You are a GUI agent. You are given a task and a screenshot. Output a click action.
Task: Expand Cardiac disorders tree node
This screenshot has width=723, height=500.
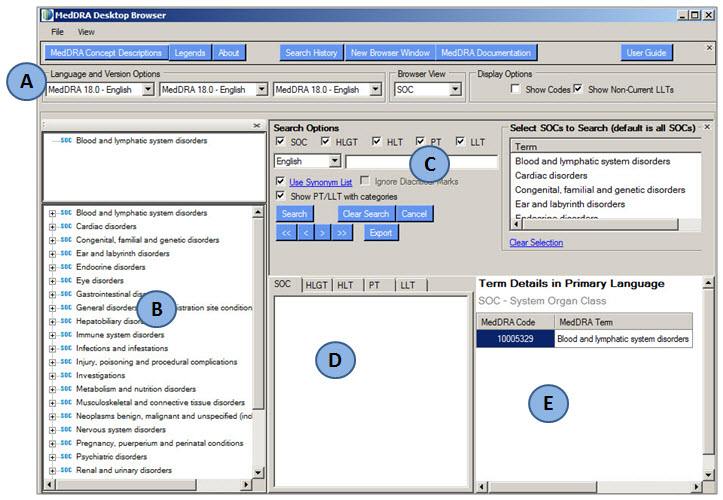[52, 227]
